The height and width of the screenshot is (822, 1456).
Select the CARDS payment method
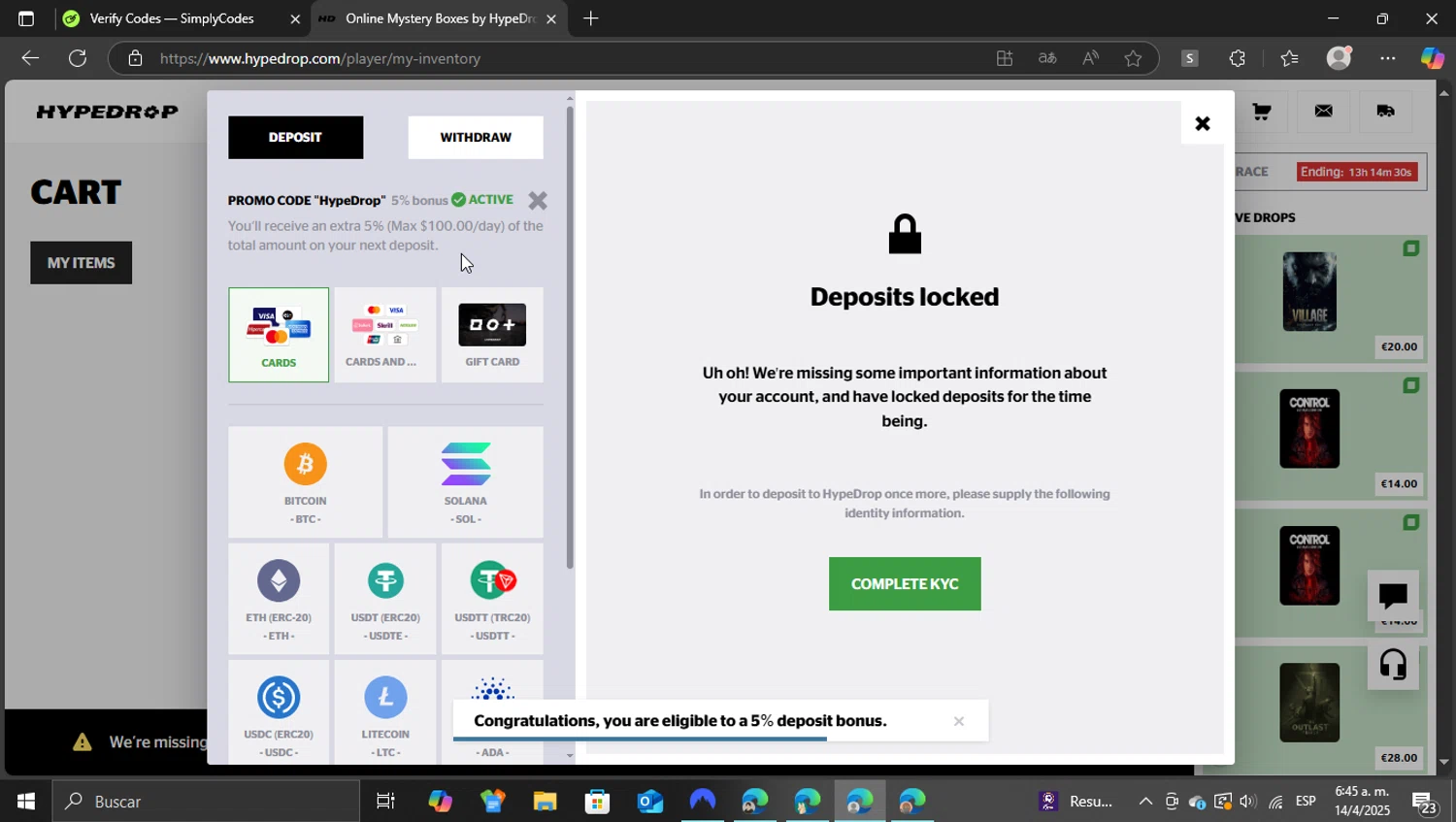(x=279, y=335)
